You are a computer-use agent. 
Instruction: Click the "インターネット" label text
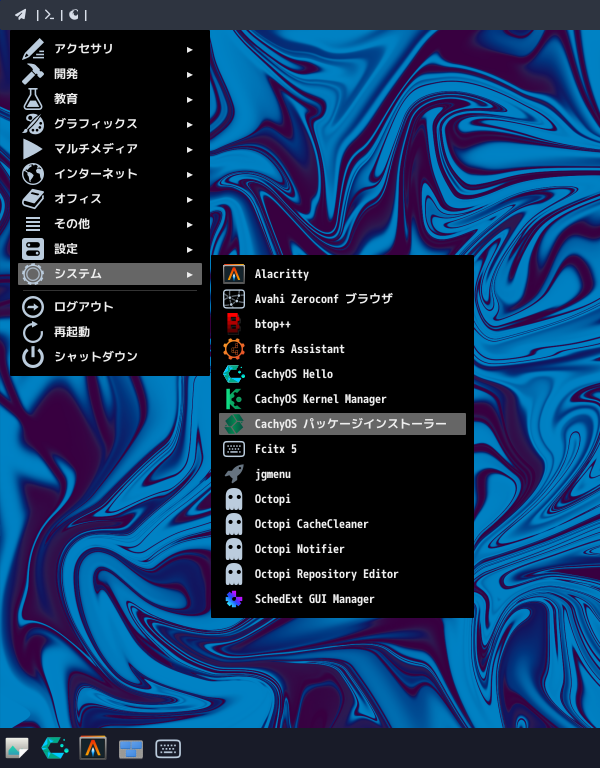tap(96, 174)
